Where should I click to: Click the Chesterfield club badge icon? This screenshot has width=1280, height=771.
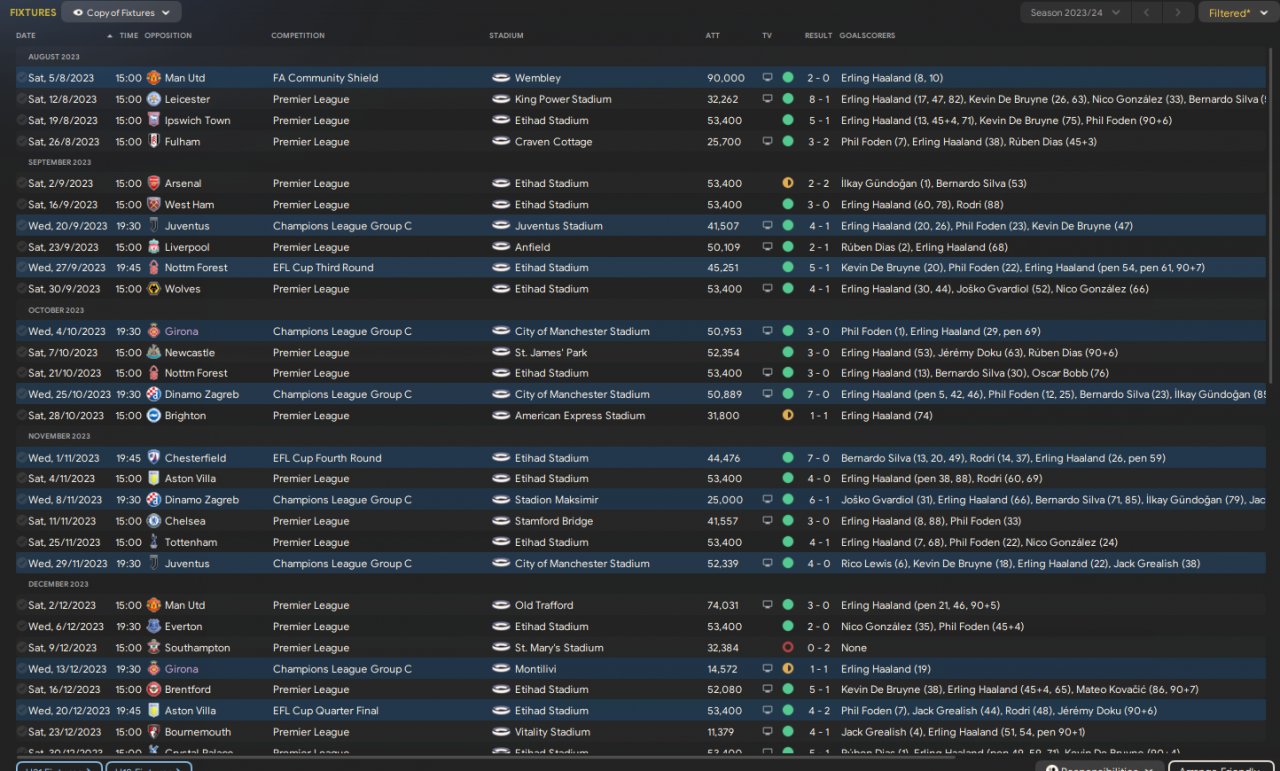[x=153, y=458]
